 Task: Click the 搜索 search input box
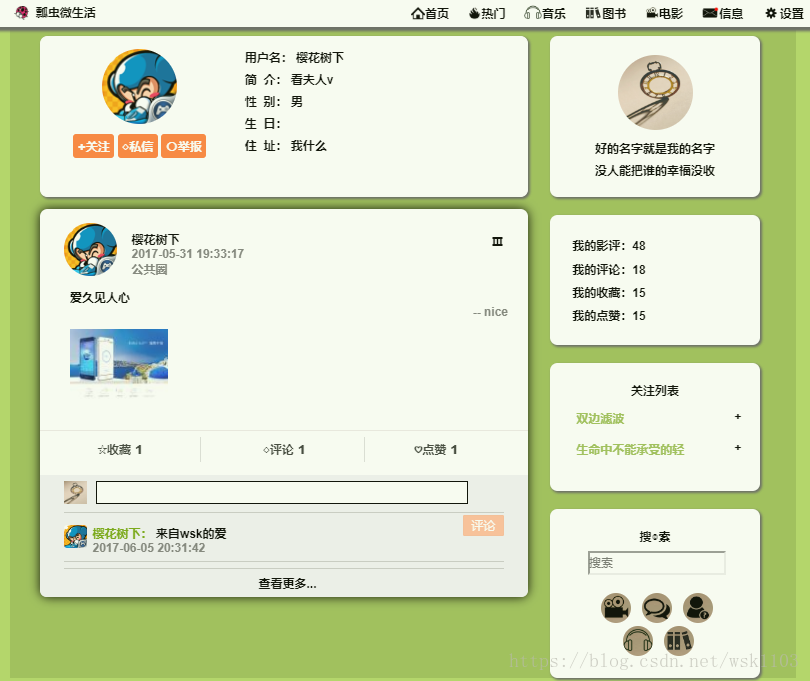coord(657,563)
